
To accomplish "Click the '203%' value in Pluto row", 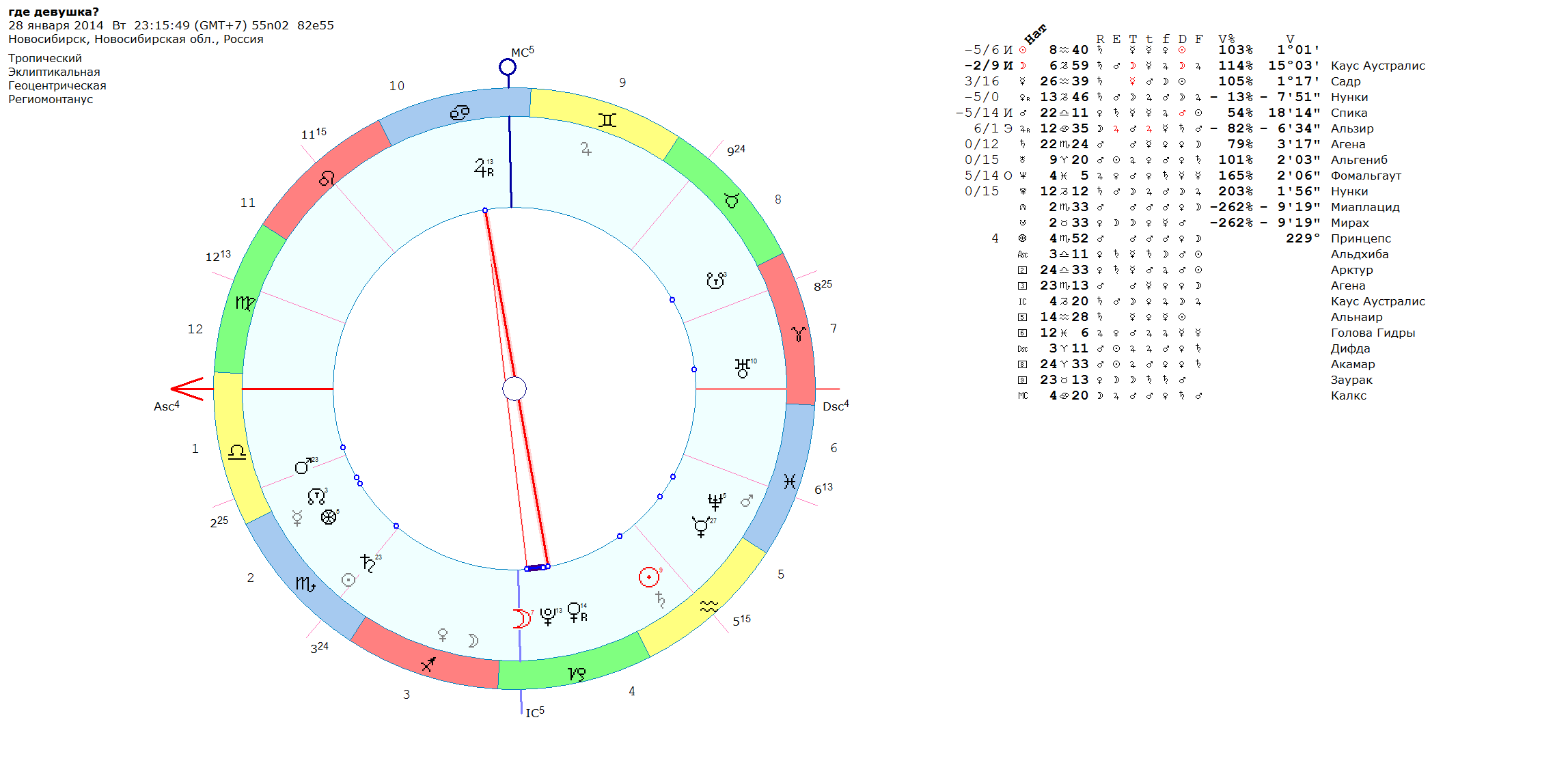I will coord(1236,191).
